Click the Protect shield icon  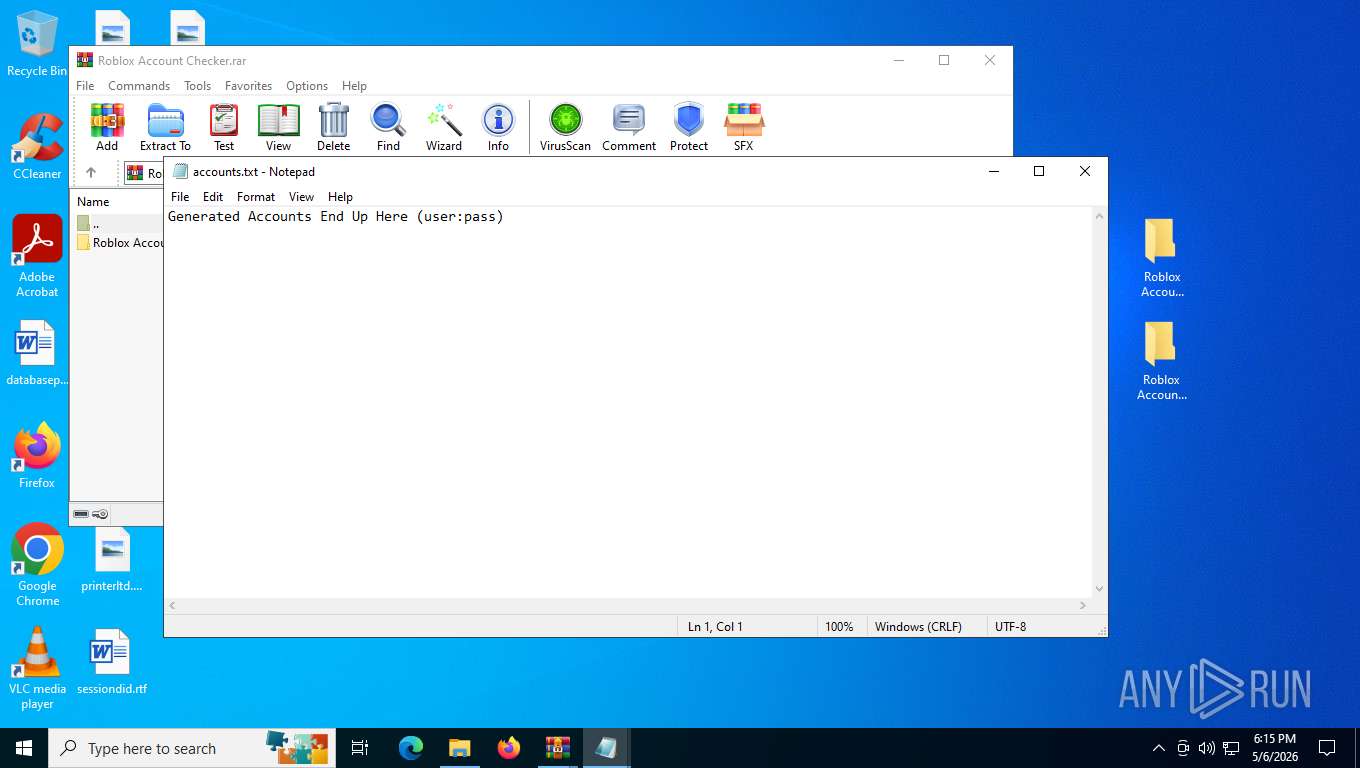(689, 127)
